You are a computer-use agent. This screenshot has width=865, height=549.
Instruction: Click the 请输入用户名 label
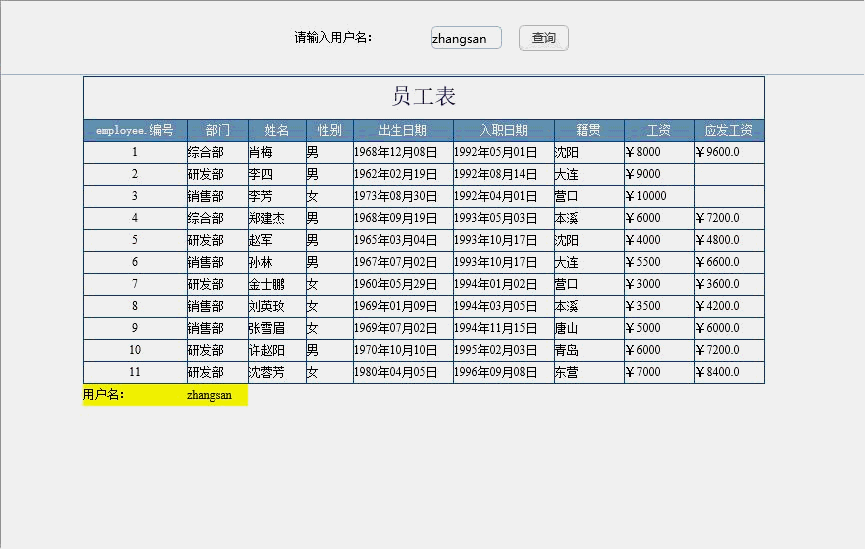(x=333, y=38)
